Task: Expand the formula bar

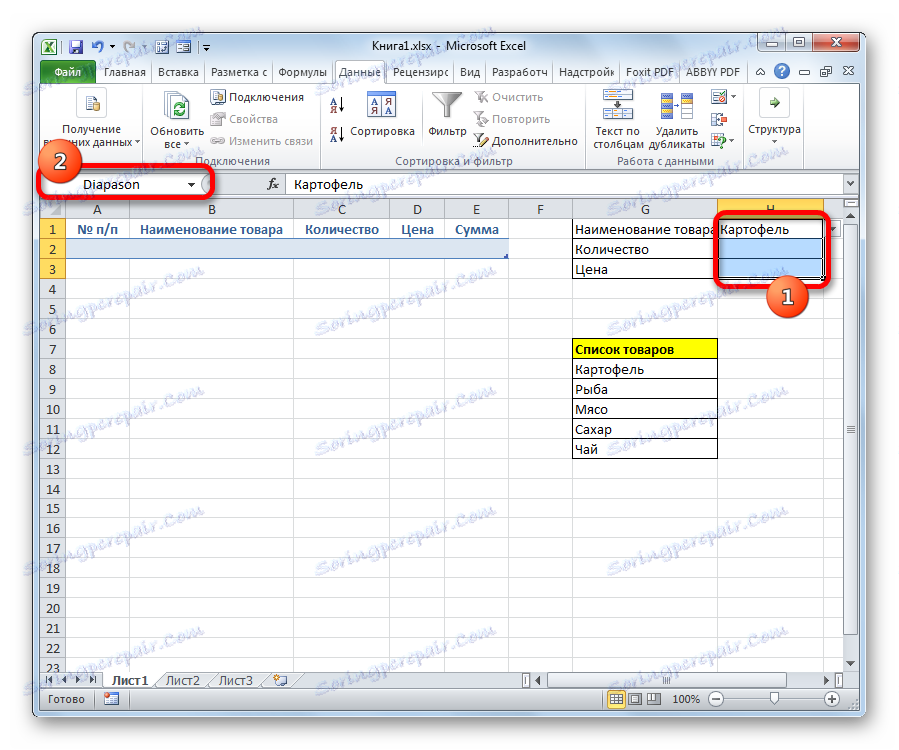Action: click(850, 183)
